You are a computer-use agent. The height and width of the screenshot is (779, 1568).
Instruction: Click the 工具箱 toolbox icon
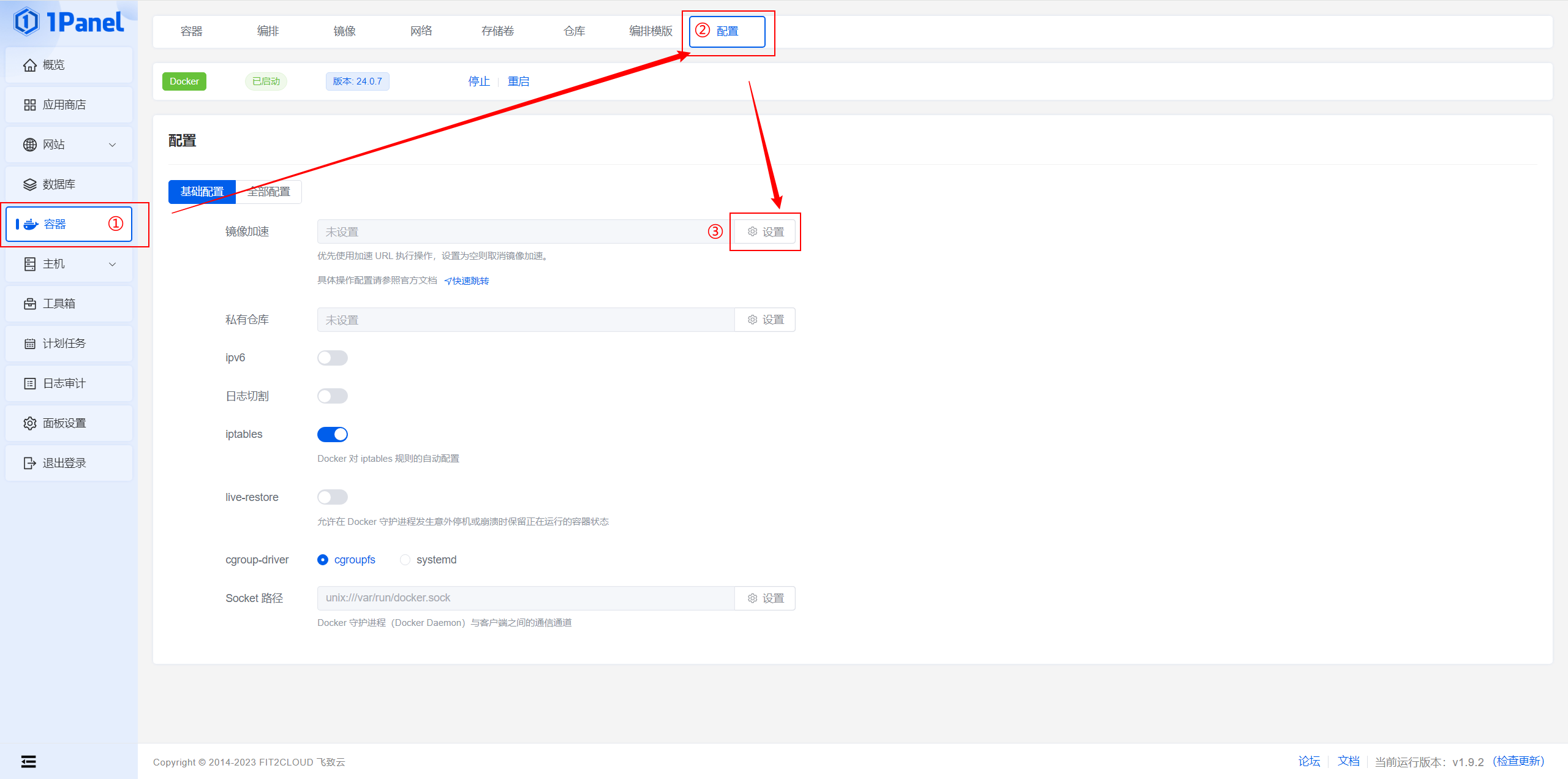pyautogui.click(x=29, y=304)
